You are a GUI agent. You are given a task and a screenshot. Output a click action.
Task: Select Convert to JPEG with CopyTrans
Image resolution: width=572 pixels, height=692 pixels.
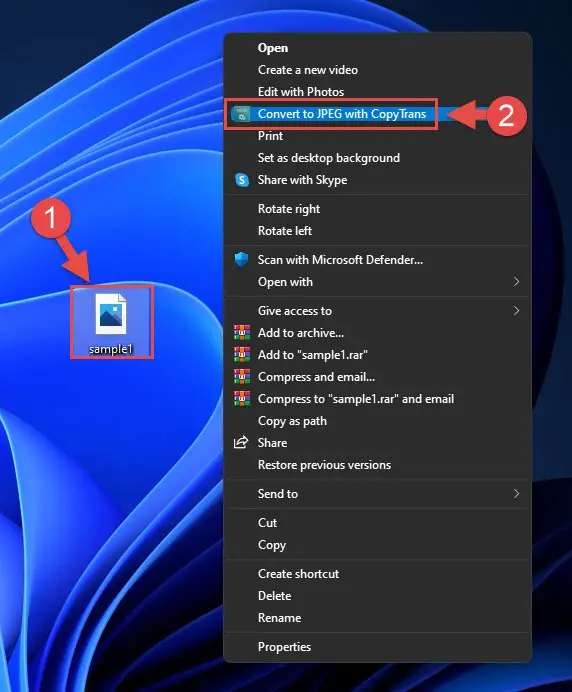click(x=377, y=114)
